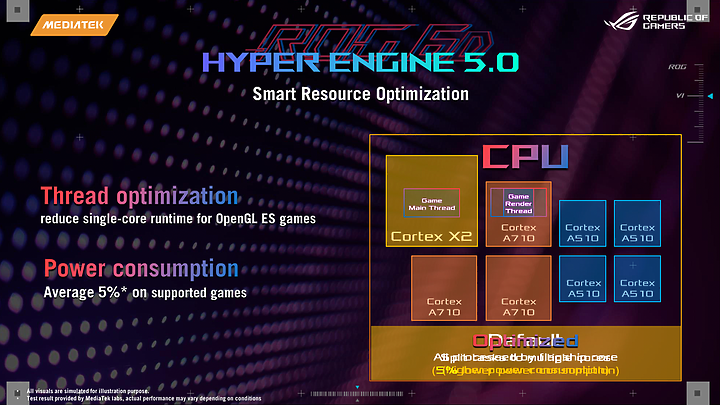Select the Republic of Gamers wordmark

point(675,22)
